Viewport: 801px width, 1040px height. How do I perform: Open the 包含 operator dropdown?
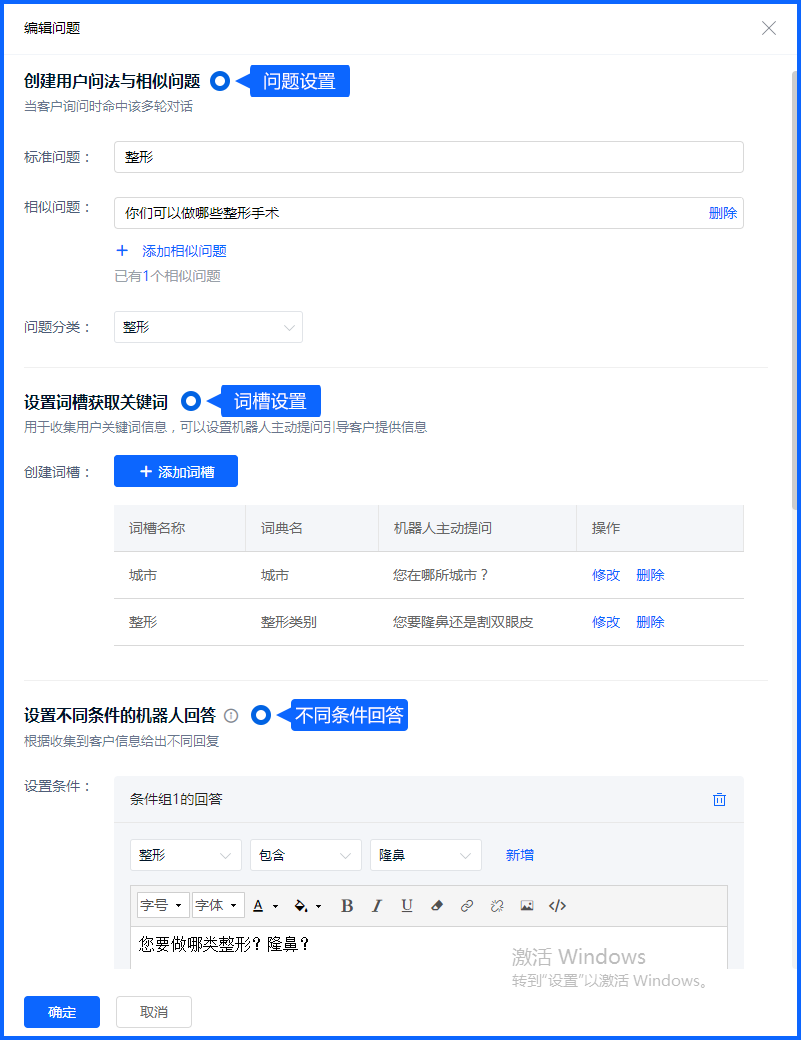tap(306, 855)
